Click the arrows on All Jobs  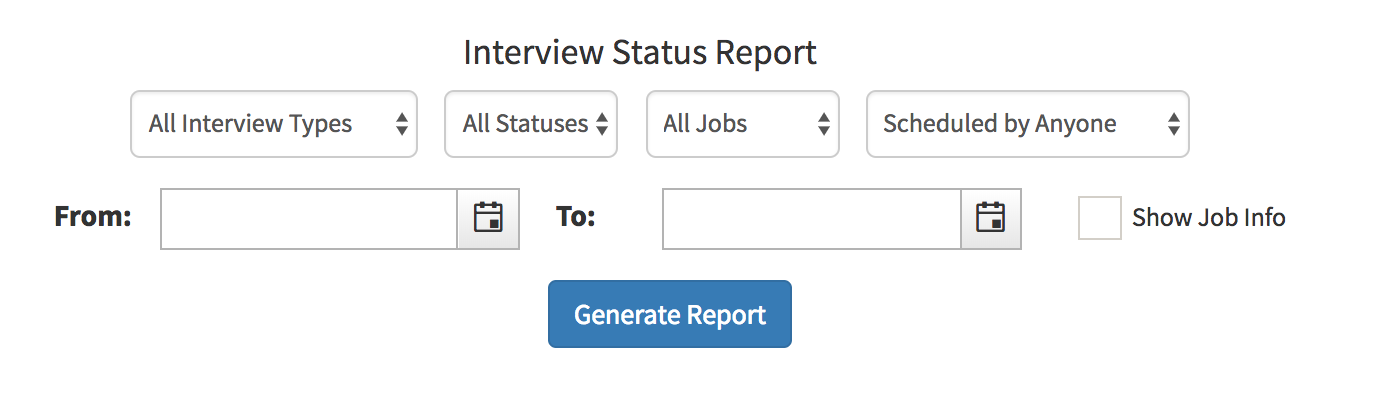(824, 124)
